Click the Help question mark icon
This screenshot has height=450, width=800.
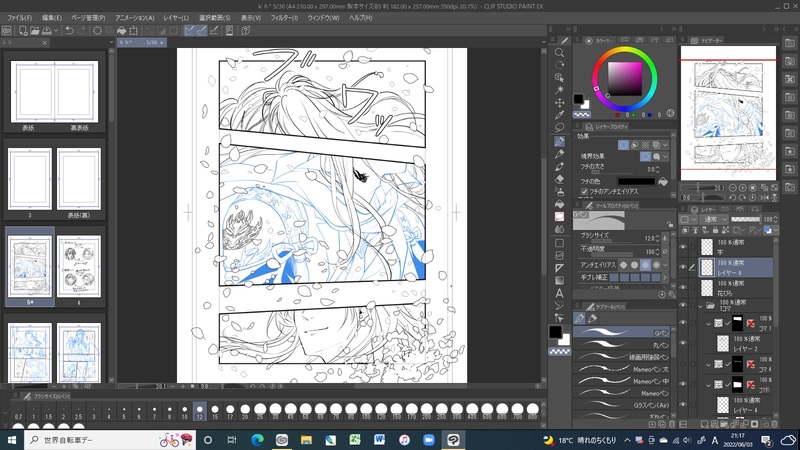point(245,31)
